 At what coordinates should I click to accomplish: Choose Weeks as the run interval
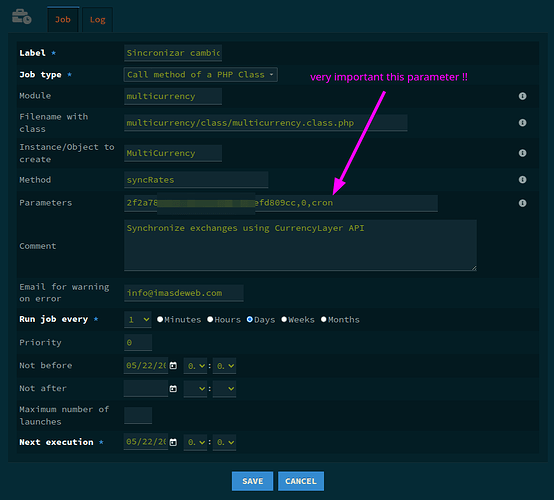click(x=284, y=319)
